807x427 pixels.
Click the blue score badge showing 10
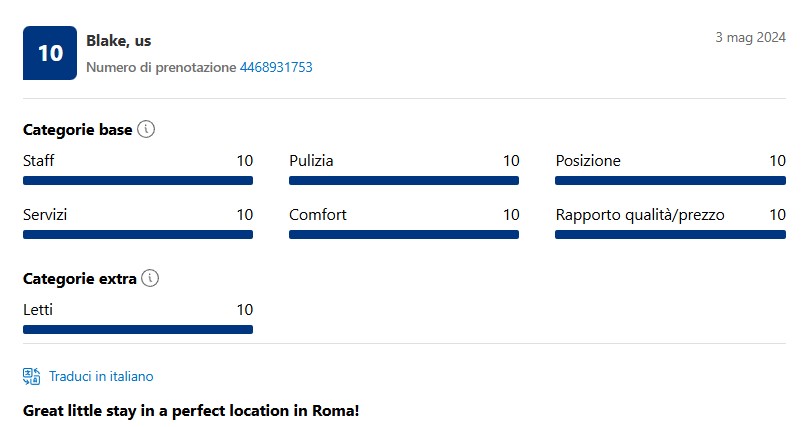coord(50,53)
